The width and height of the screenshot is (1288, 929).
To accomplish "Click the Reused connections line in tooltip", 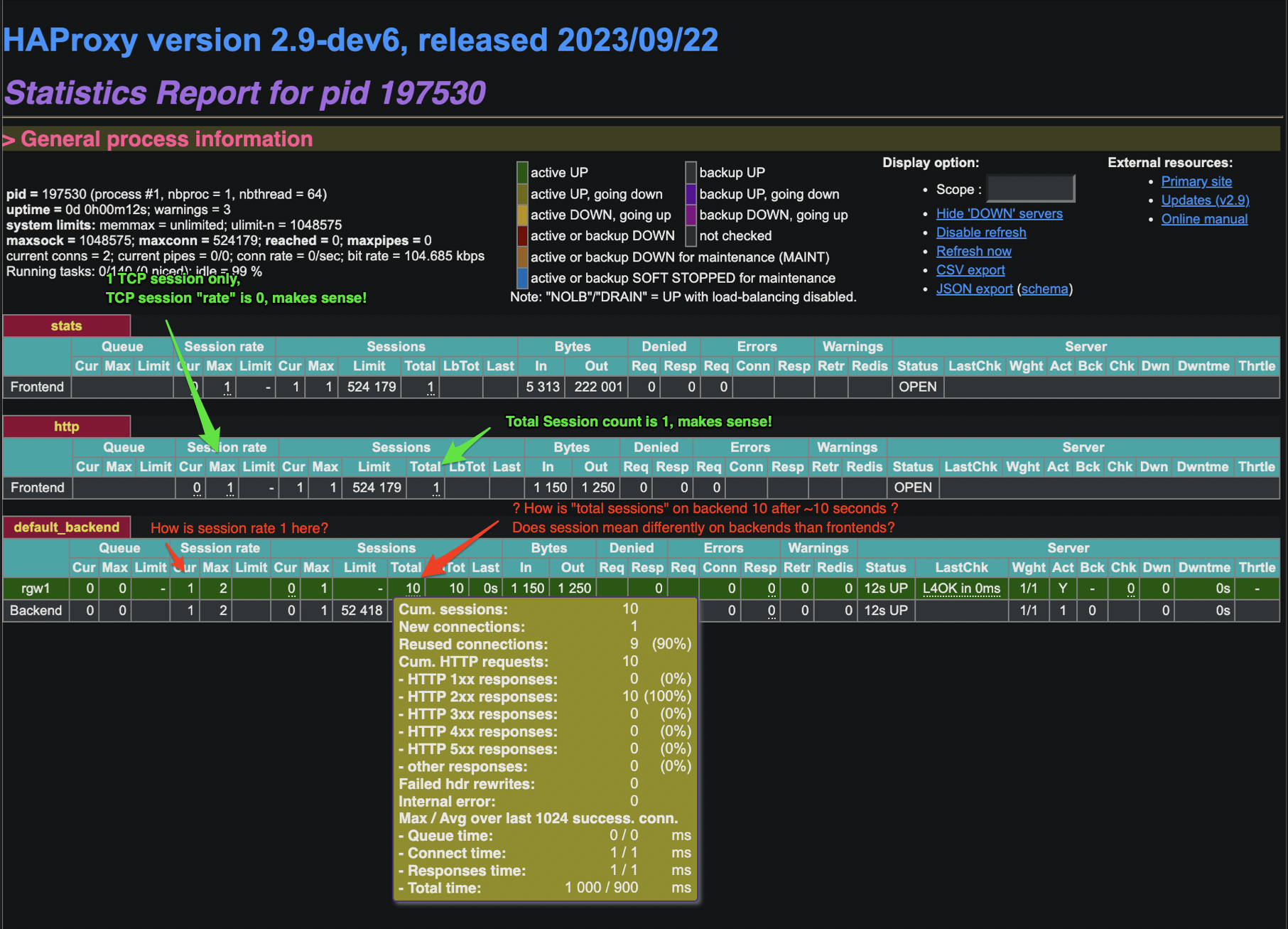I will [545, 644].
